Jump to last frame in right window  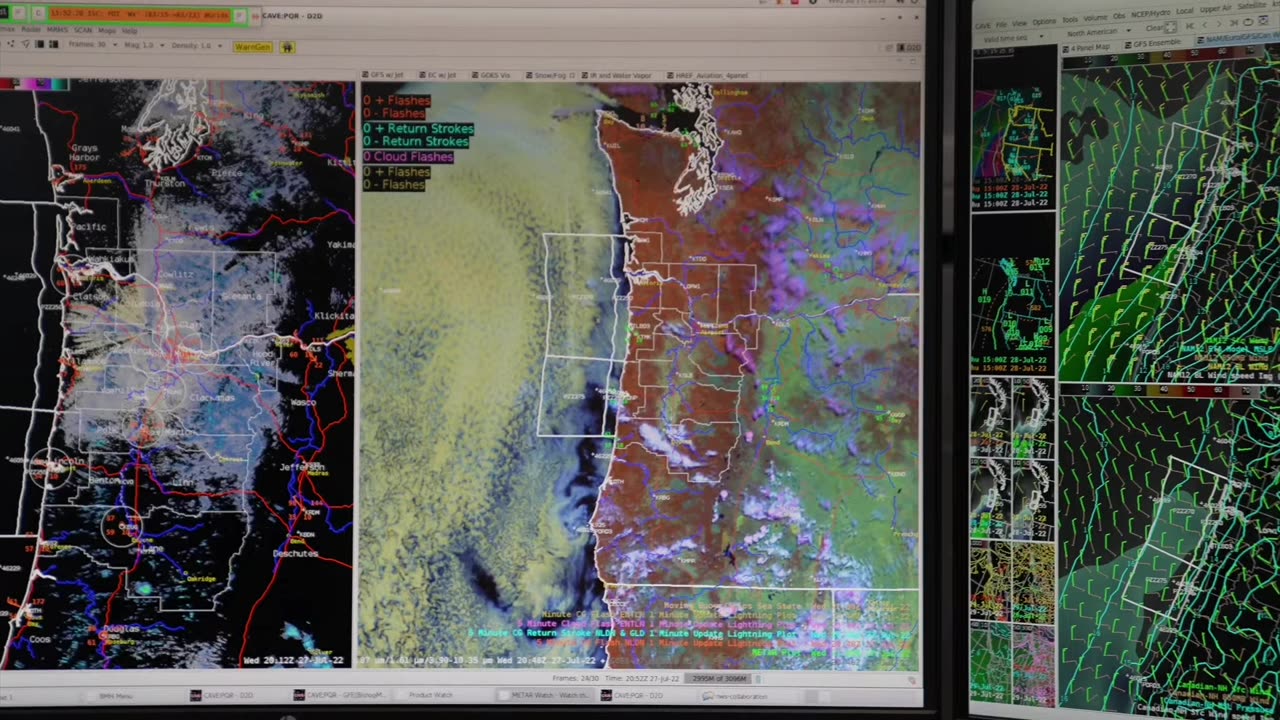pos(1234,23)
